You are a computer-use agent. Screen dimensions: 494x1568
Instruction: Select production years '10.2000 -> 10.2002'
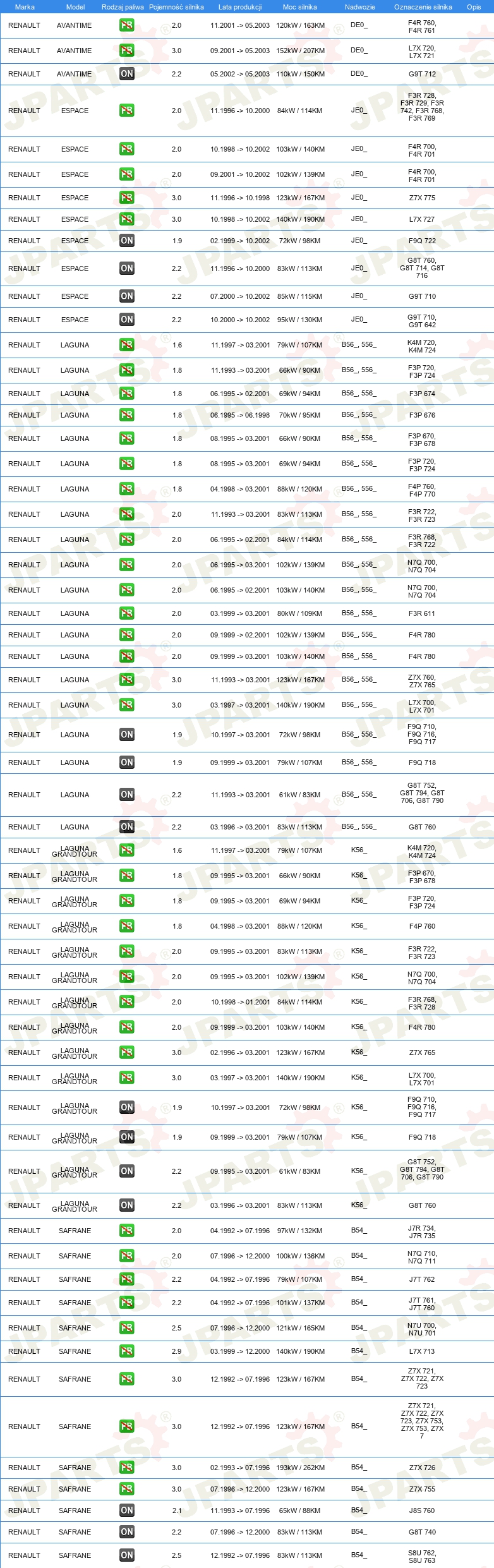[240, 320]
